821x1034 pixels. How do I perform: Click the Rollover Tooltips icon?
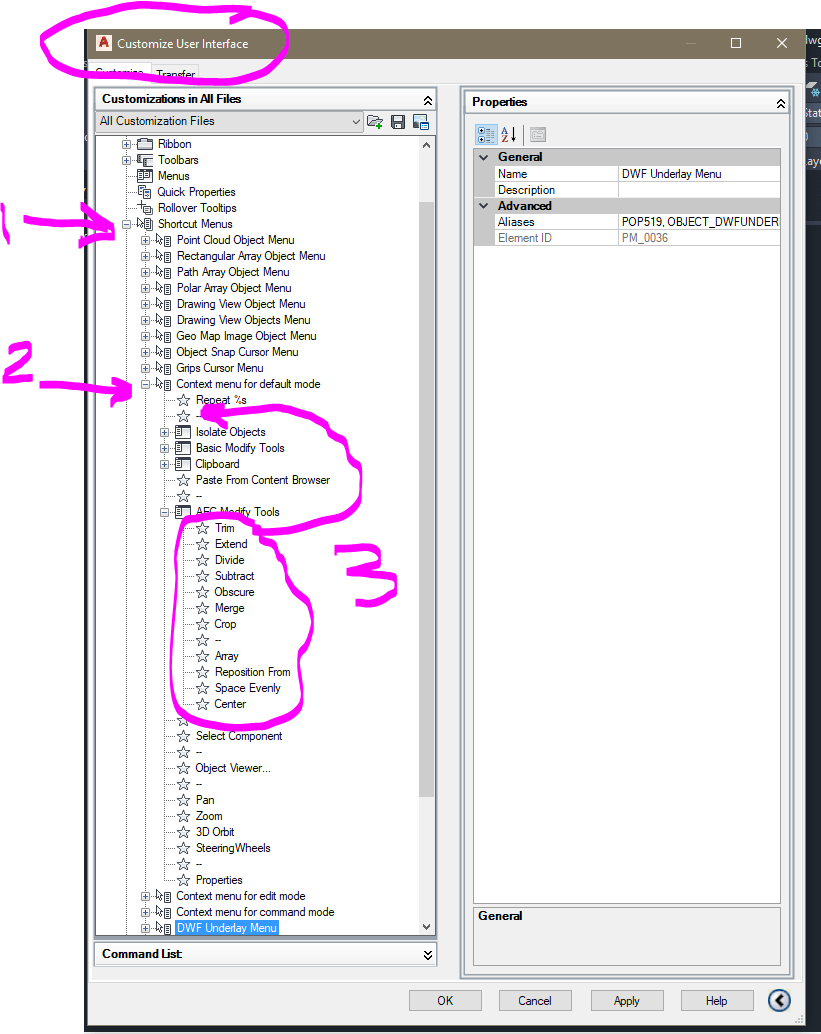pos(146,208)
